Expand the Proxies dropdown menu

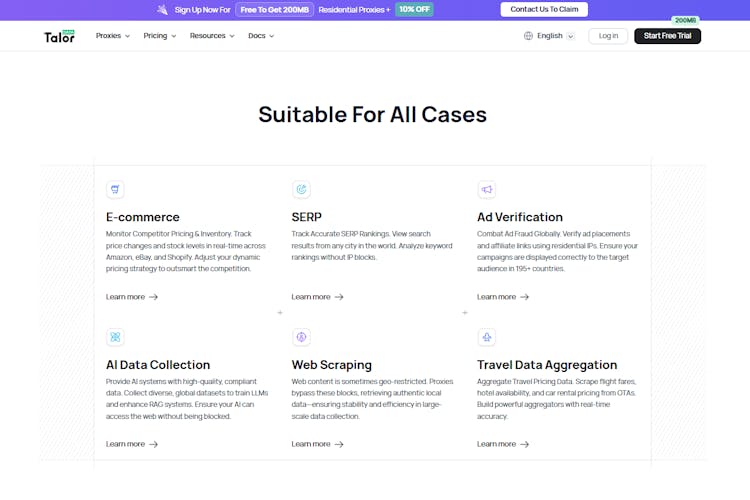(x=112, y=36)
